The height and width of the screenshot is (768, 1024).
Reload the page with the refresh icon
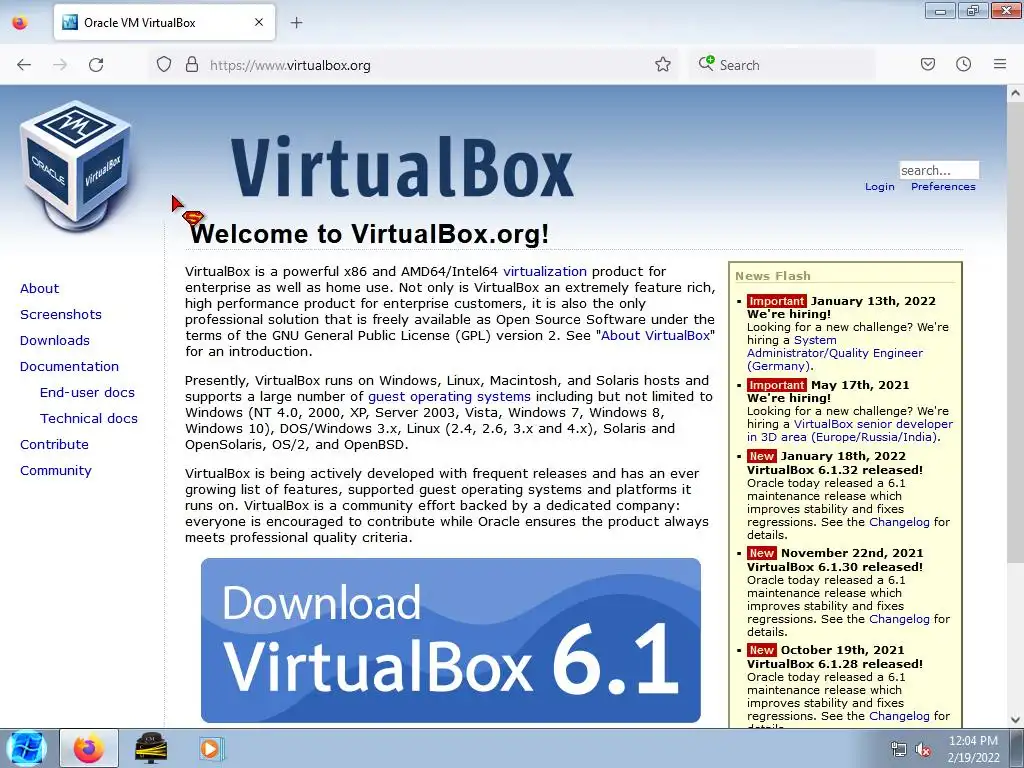pyautogui.click(x=96, y=65)
